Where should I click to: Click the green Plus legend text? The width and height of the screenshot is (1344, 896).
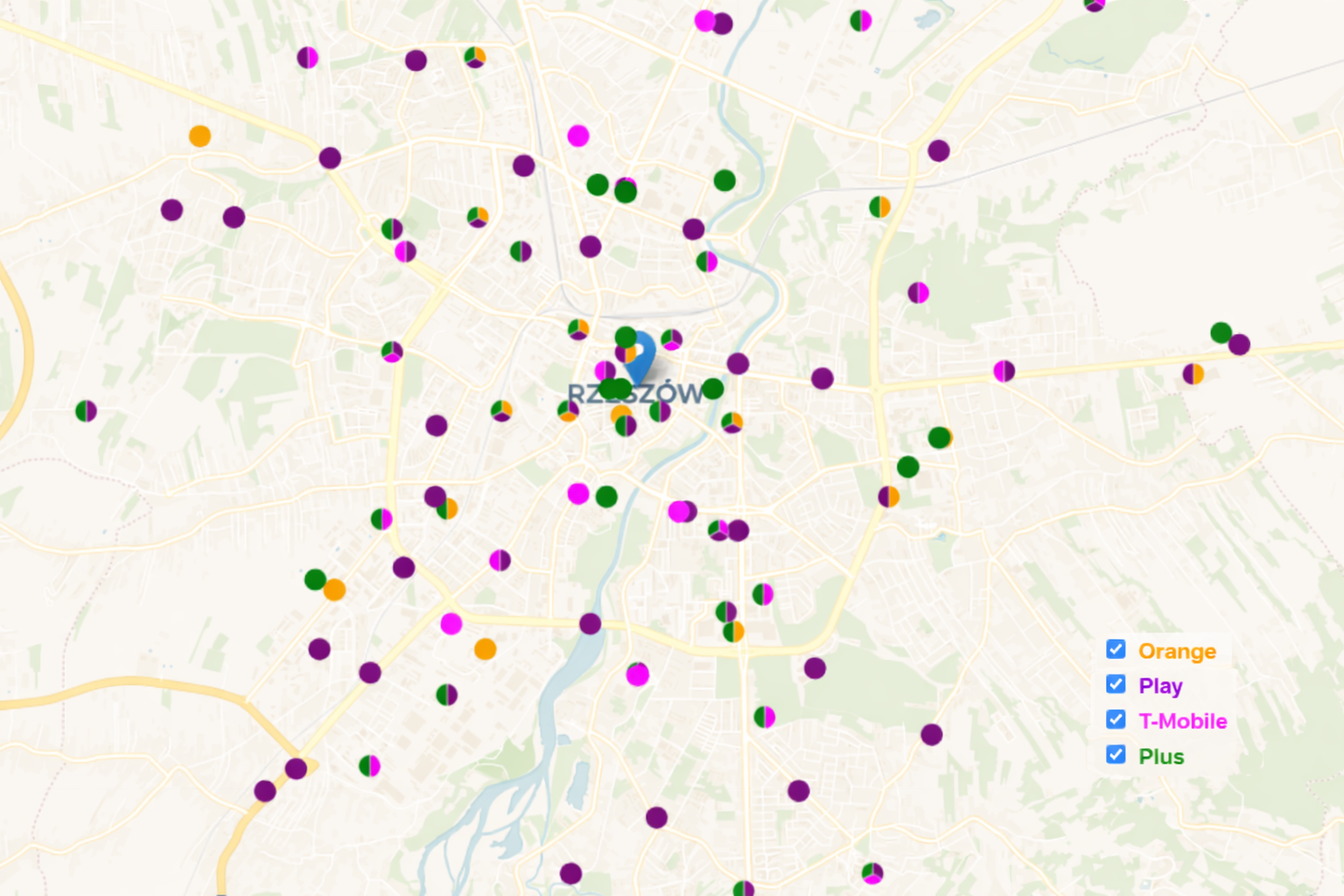[1161, 757]
